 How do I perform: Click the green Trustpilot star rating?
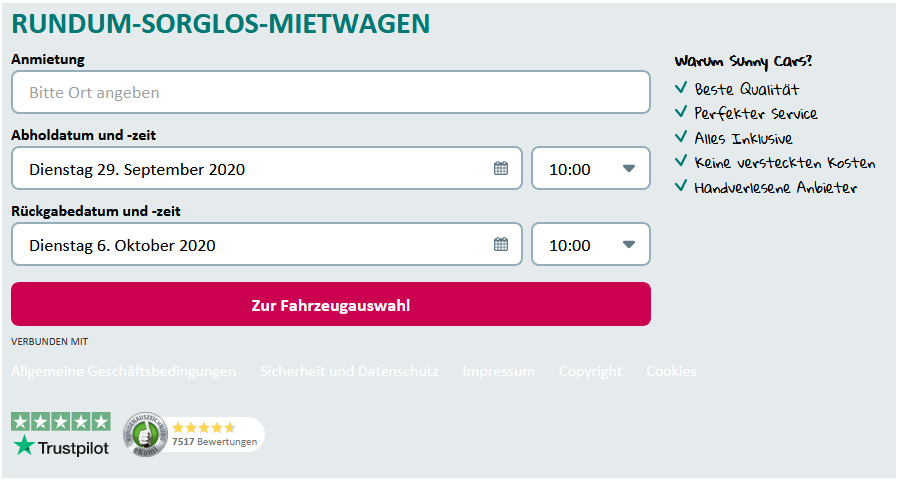coord(61,422)
